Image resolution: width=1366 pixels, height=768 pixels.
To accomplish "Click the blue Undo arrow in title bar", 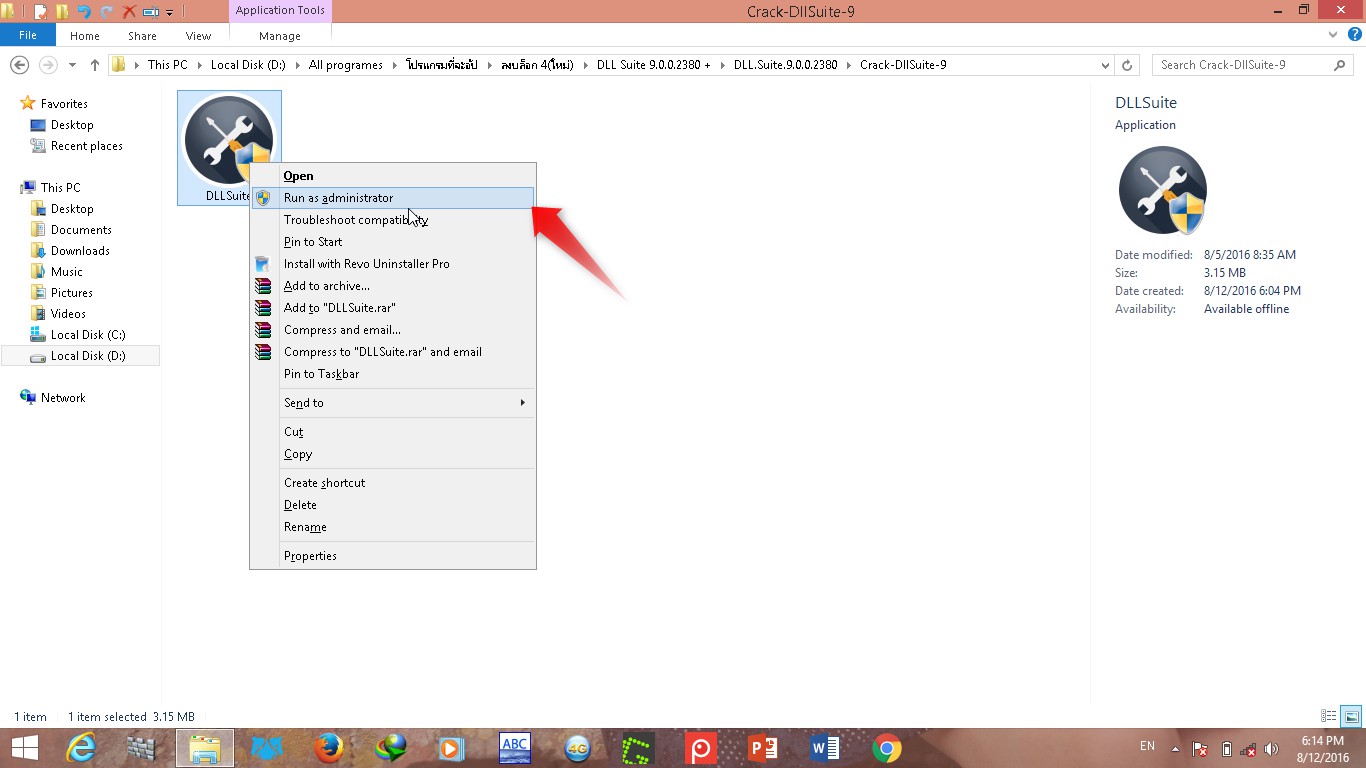I will point(84,12).
